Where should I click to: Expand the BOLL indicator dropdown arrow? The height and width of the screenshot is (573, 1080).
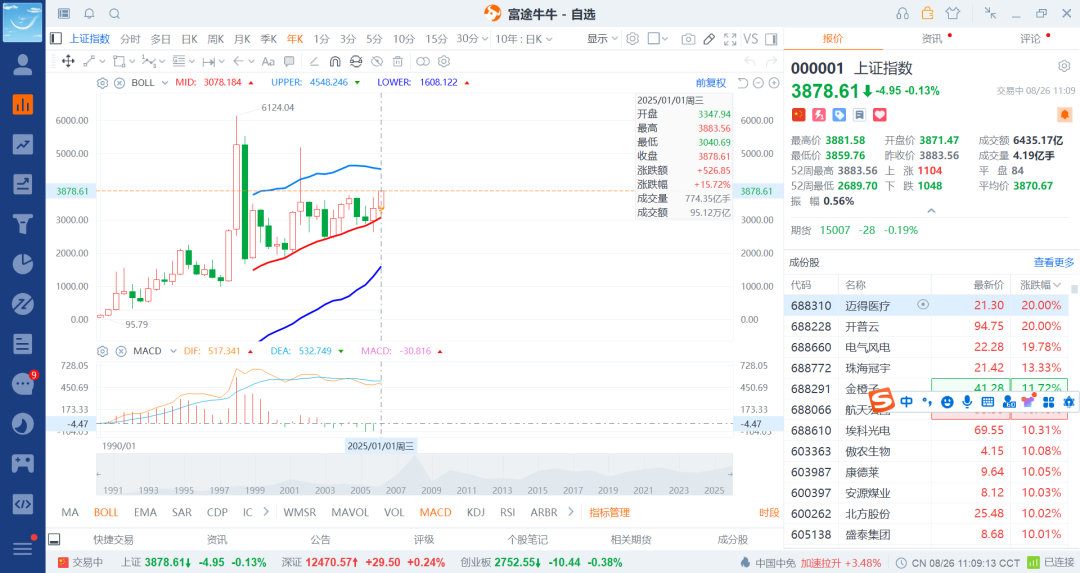[x=165, y=83]
